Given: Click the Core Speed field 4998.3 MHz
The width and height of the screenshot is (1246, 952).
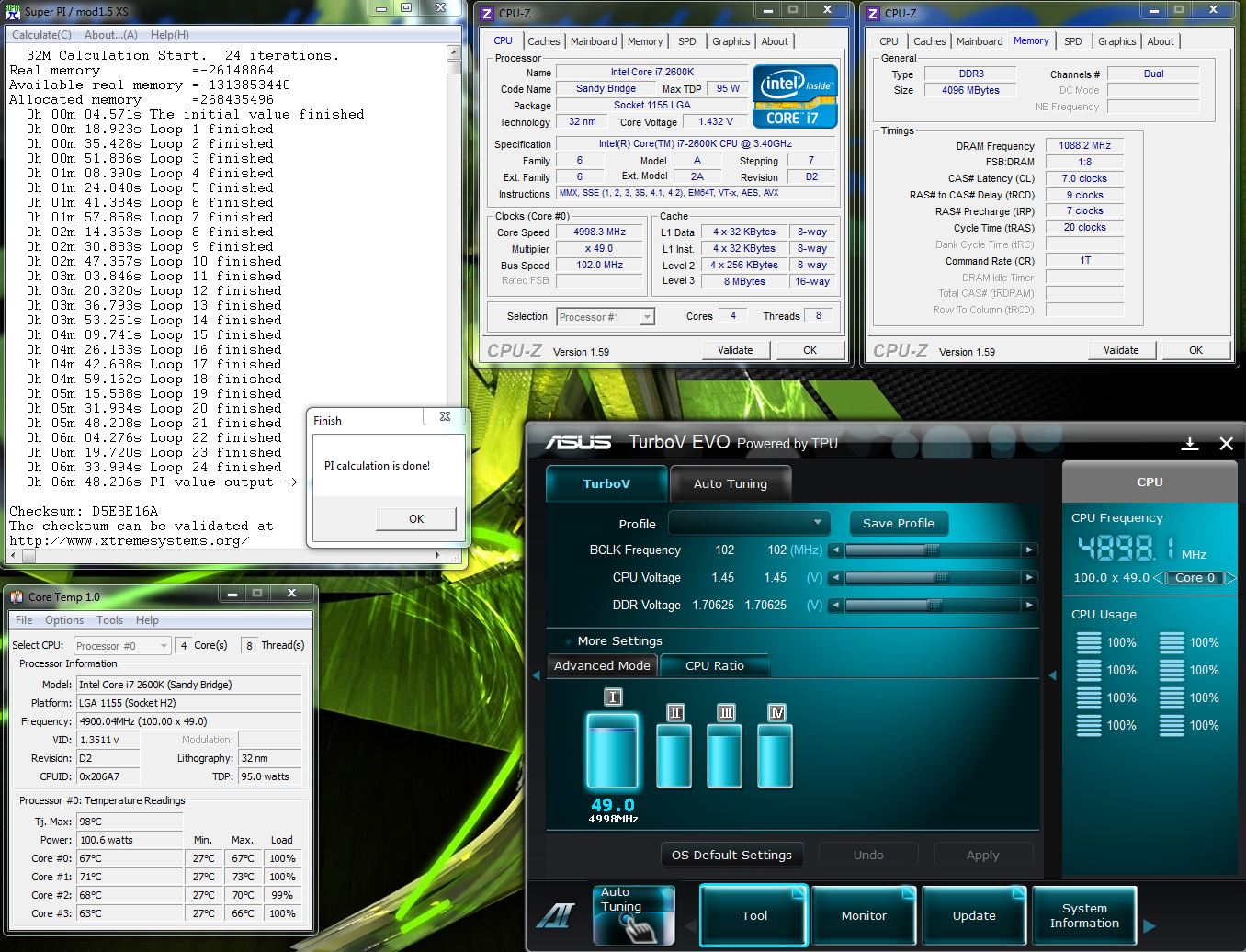Looking at the screenshot, I should click(x=599, y=232).
